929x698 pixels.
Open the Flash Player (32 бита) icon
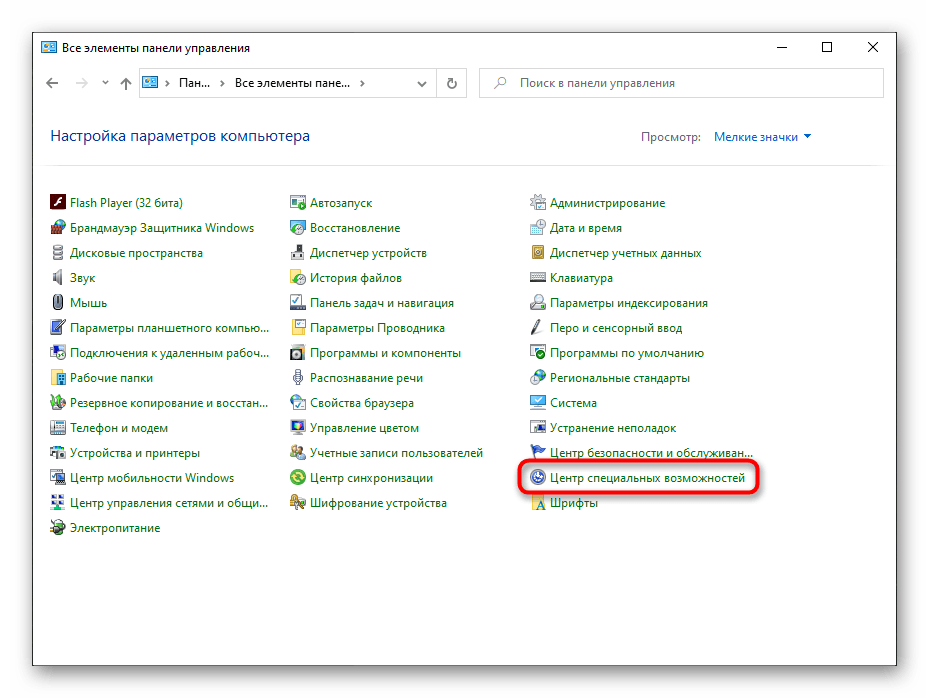tap(57, 203)
